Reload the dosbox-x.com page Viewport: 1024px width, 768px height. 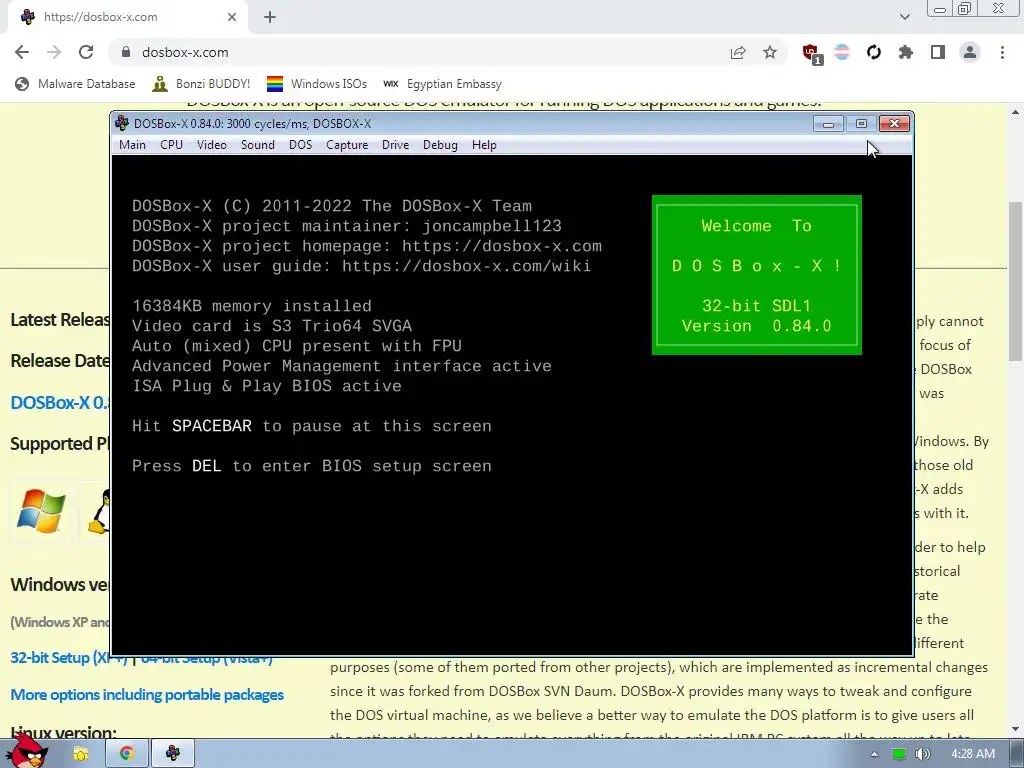coord(86,52)
